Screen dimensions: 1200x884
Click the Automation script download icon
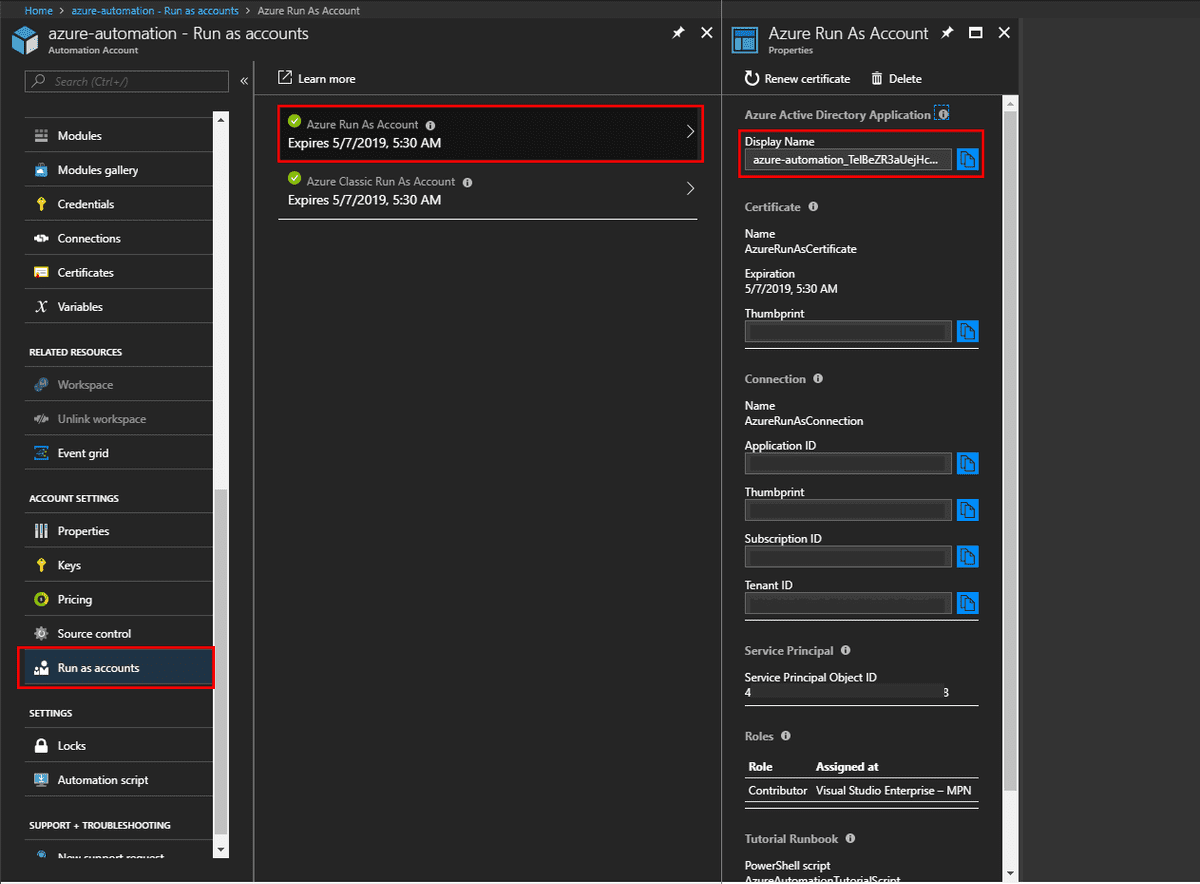click(41, 780)
